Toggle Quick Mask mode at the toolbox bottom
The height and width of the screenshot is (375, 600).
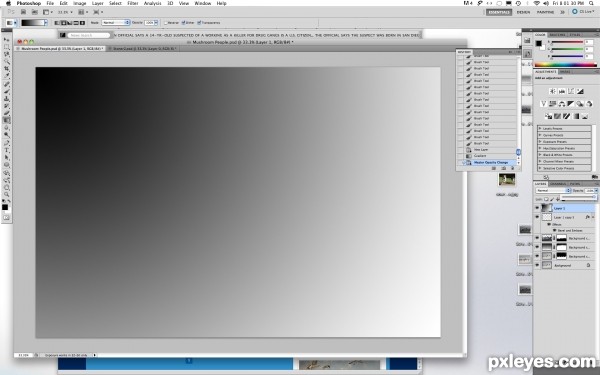click(6, 217)
